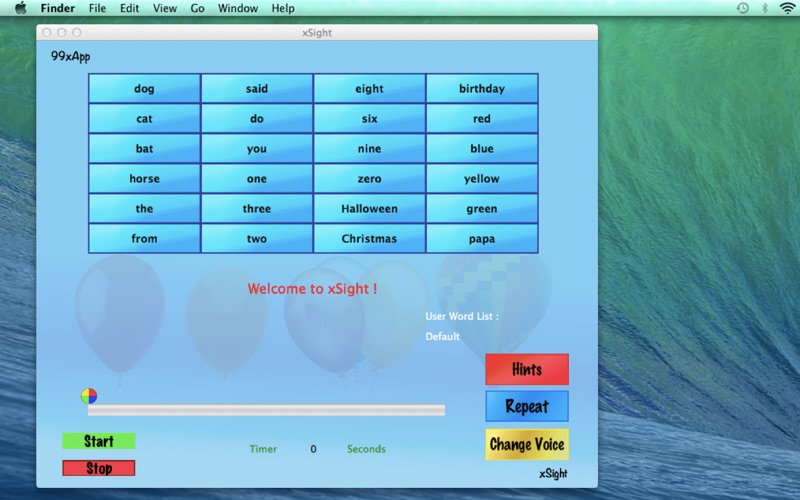Select the 'two' word tile
Image resolution: width=800 pixels, height=500 pixels.
(x=257, y=238)
